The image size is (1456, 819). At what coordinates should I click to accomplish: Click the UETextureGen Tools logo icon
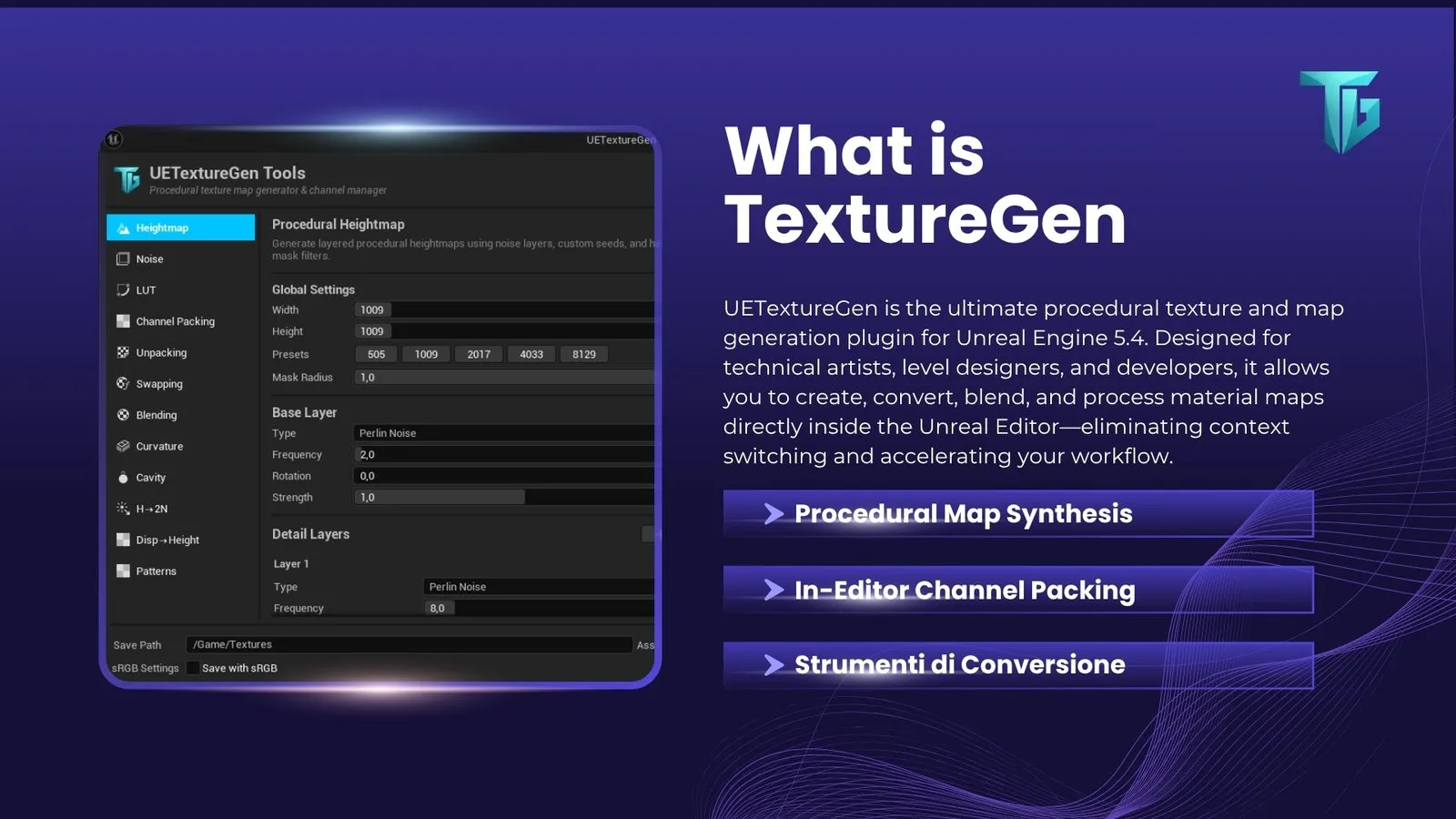coord(127,179)
